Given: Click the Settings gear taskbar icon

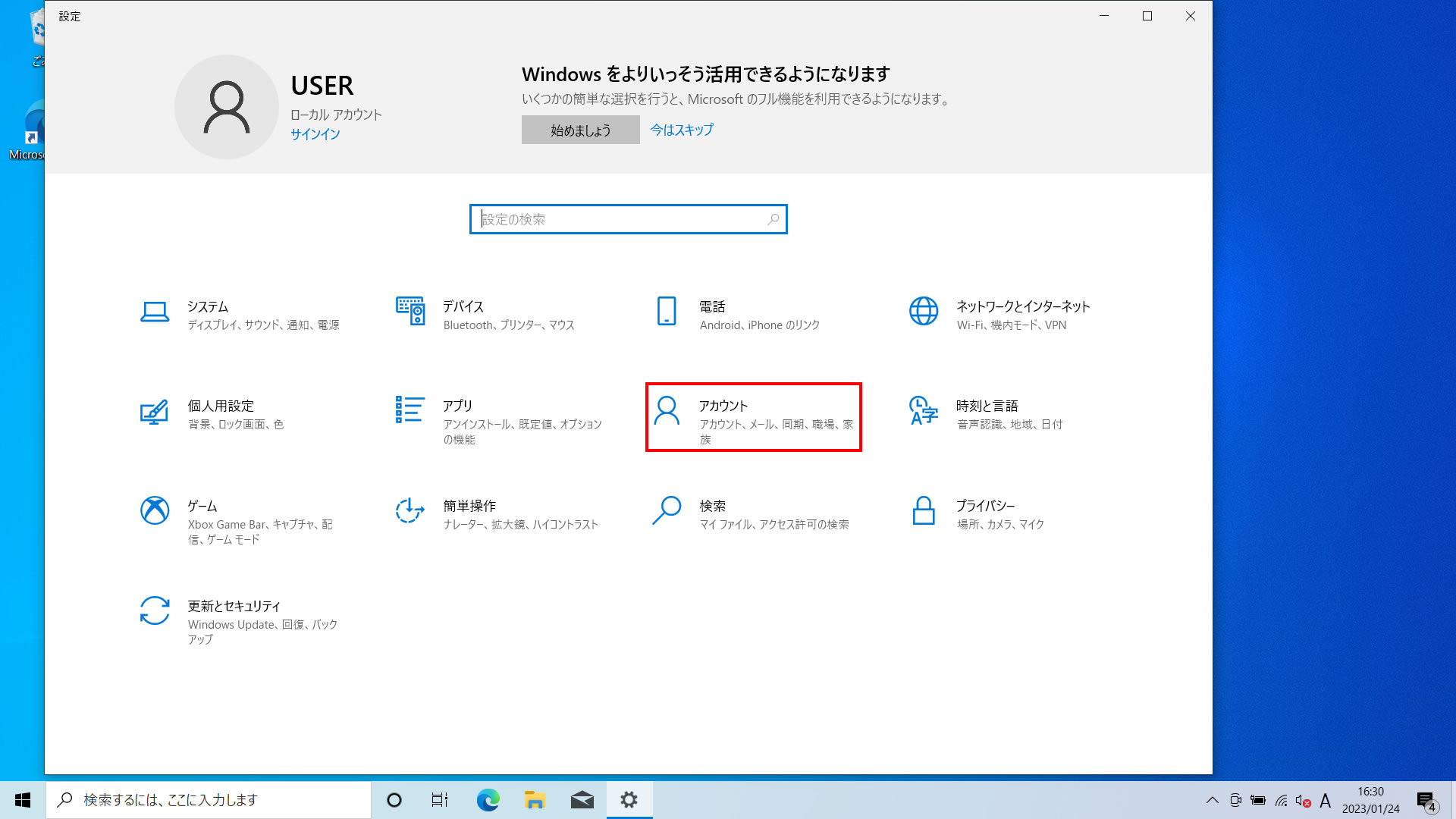Looking at the screenshot, I should pos(629,800).
